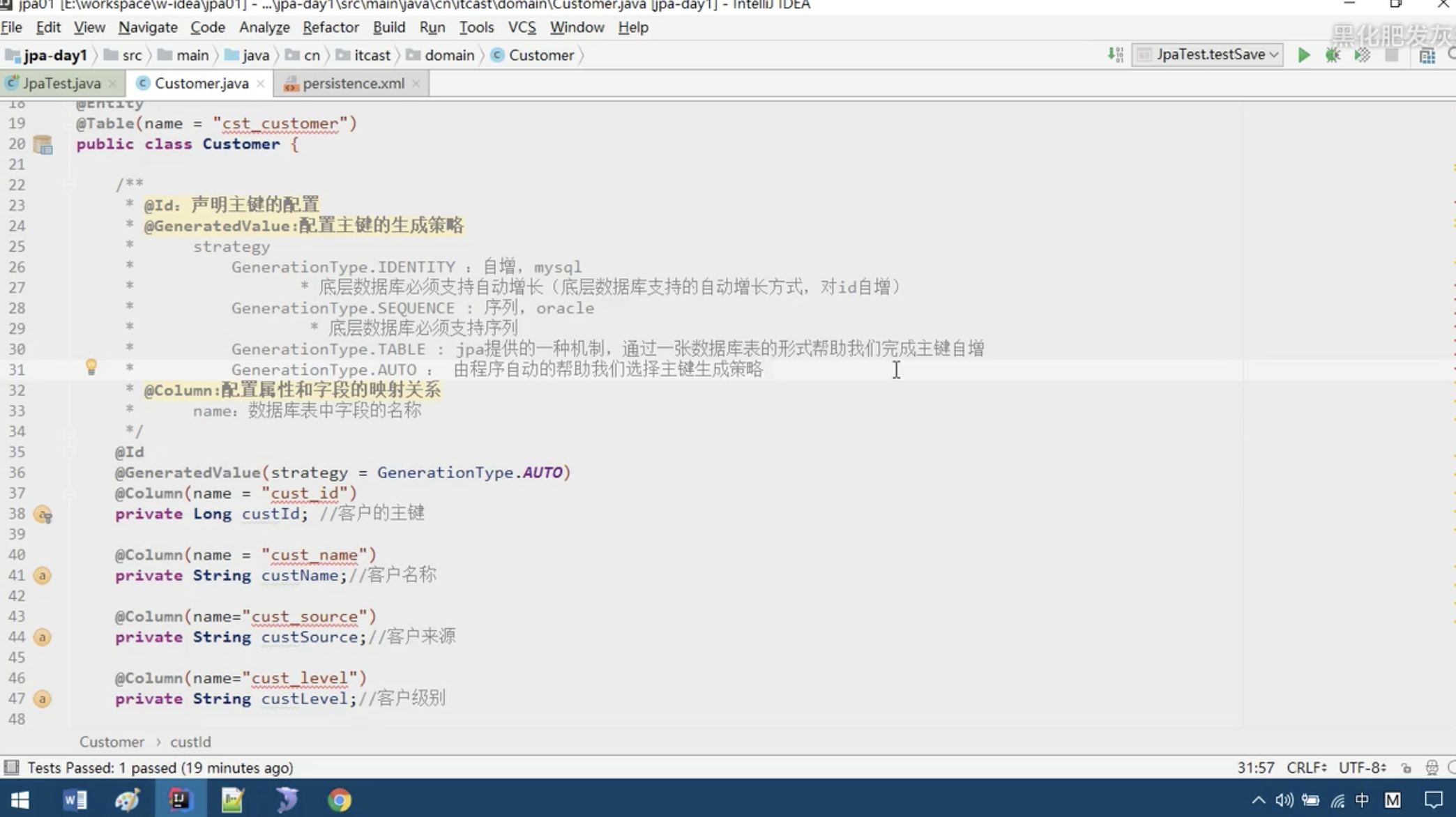
Task: Click the custId breadcrumb at editor bottom
Action: pos(190,742)
